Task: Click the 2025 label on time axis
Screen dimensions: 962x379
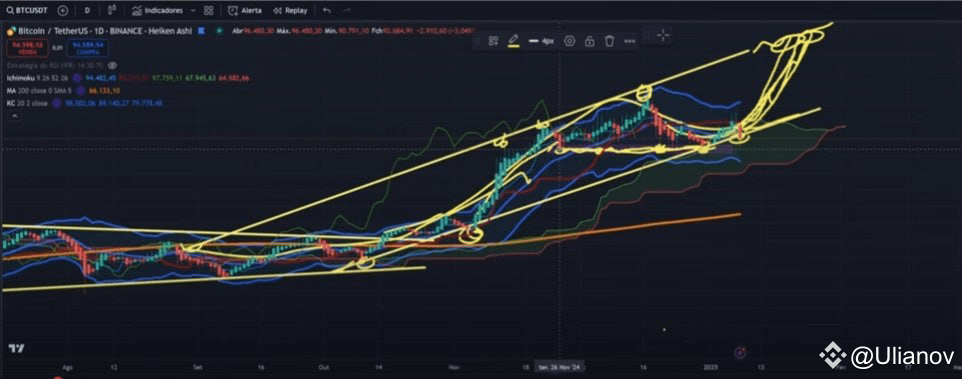Action: (x=710, y=367)
